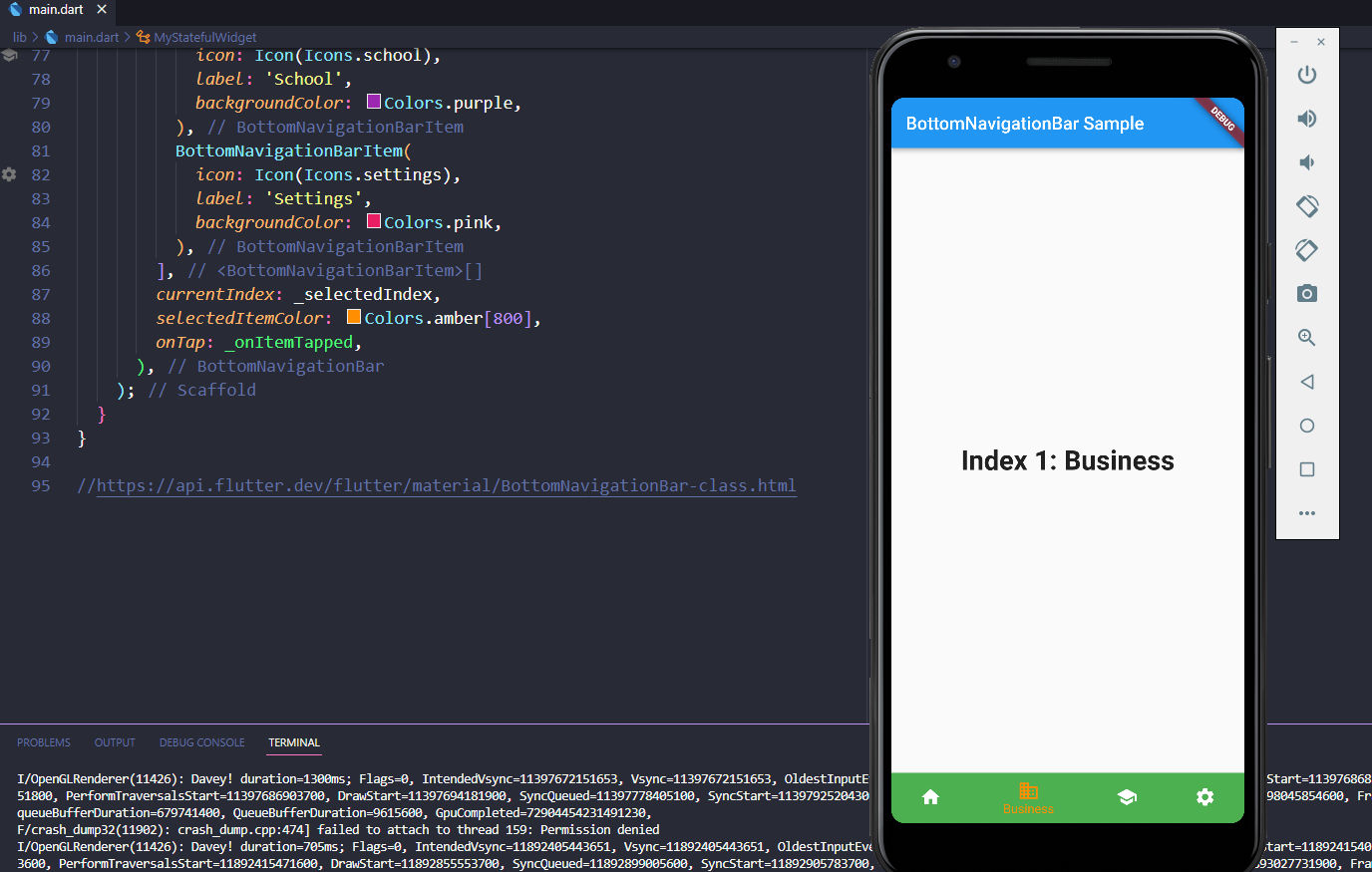The image size is (1372, 872).
Task: Click the _selectedIndex identifier on line 87
Action: [x=363, y=294]
